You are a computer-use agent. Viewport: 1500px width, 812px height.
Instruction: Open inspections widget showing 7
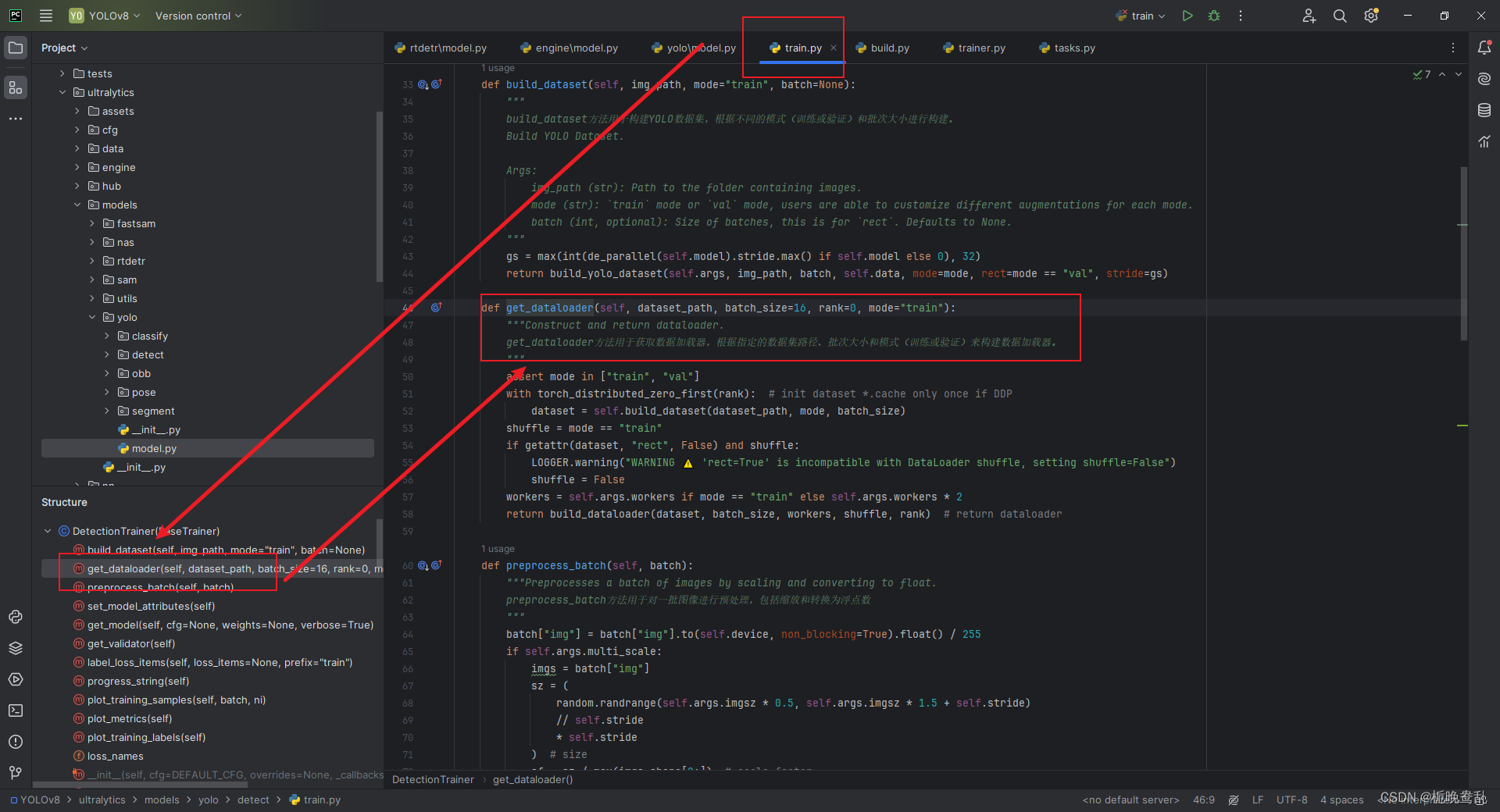point(1422,74)
